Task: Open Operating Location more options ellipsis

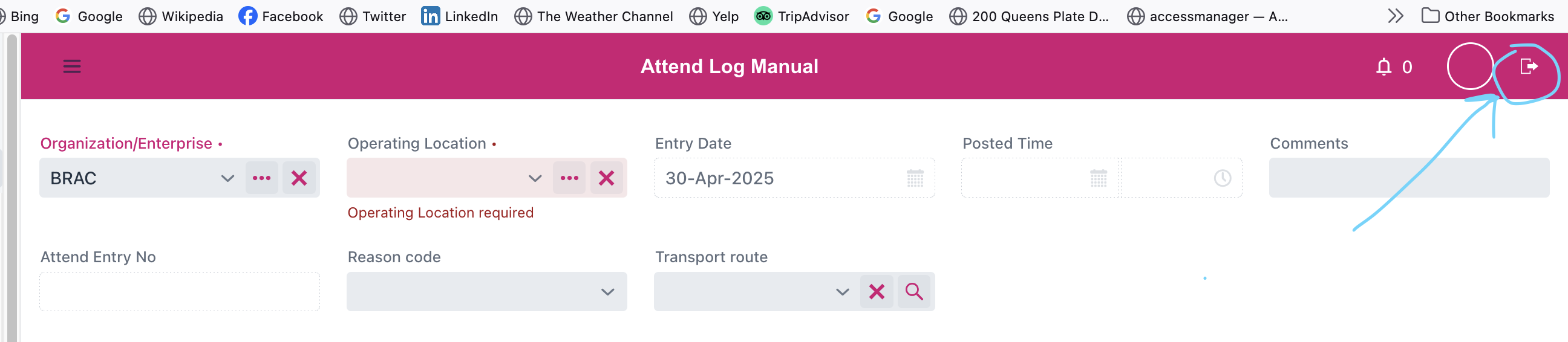Action: click(569, 178)
